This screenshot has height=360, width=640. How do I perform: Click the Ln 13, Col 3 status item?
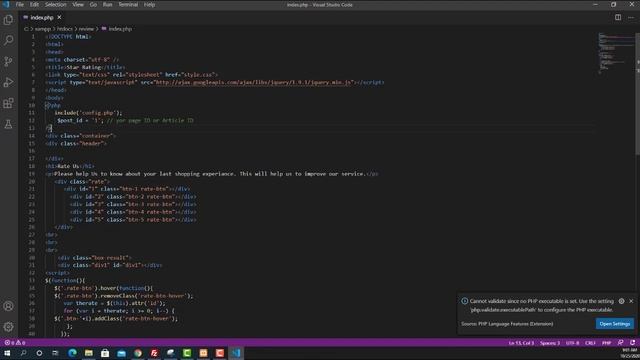point(521,343)
